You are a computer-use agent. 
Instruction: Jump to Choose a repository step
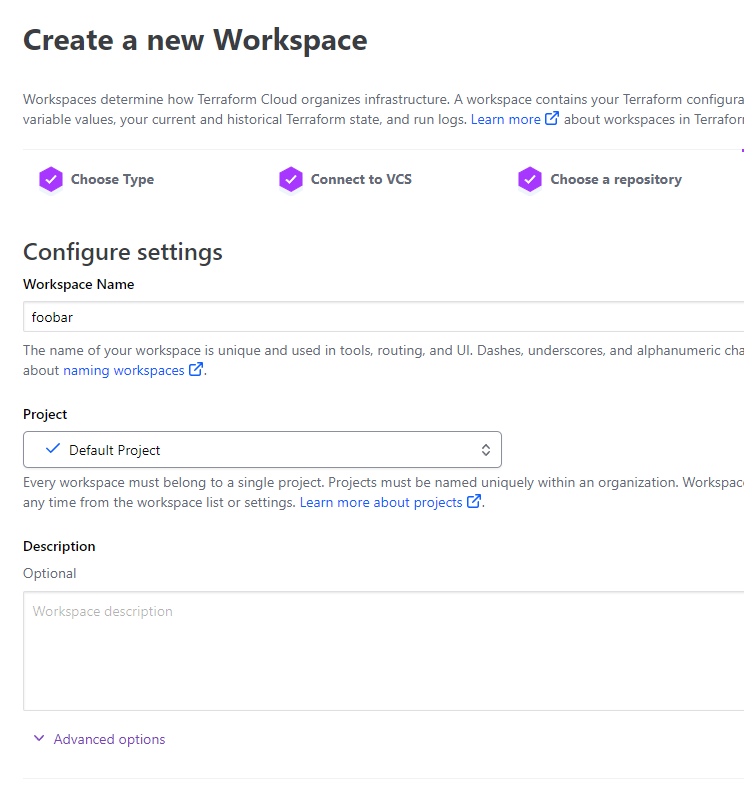616,180
